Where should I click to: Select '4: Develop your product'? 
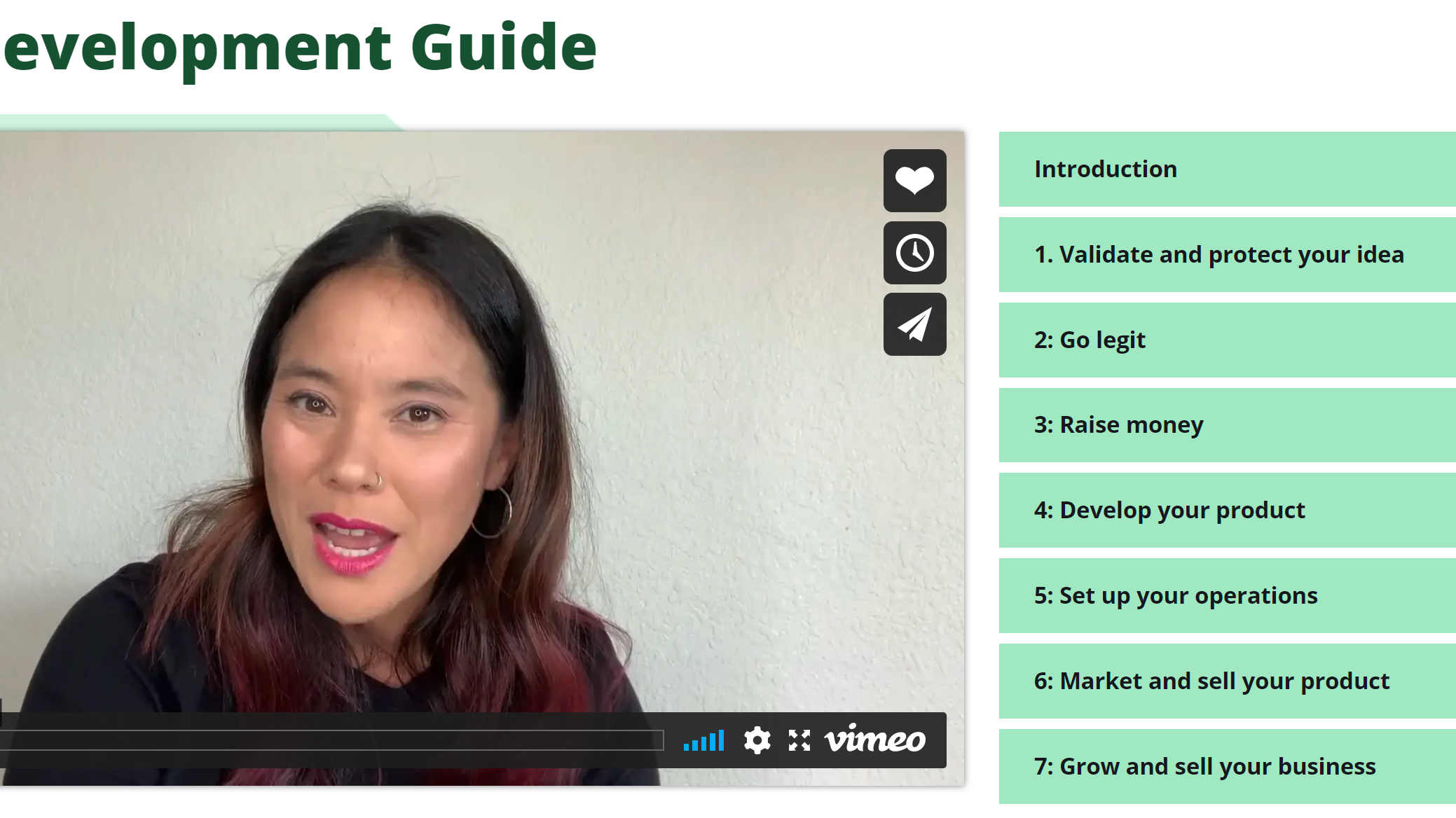pyautogui.click(x=1227, y=510)
